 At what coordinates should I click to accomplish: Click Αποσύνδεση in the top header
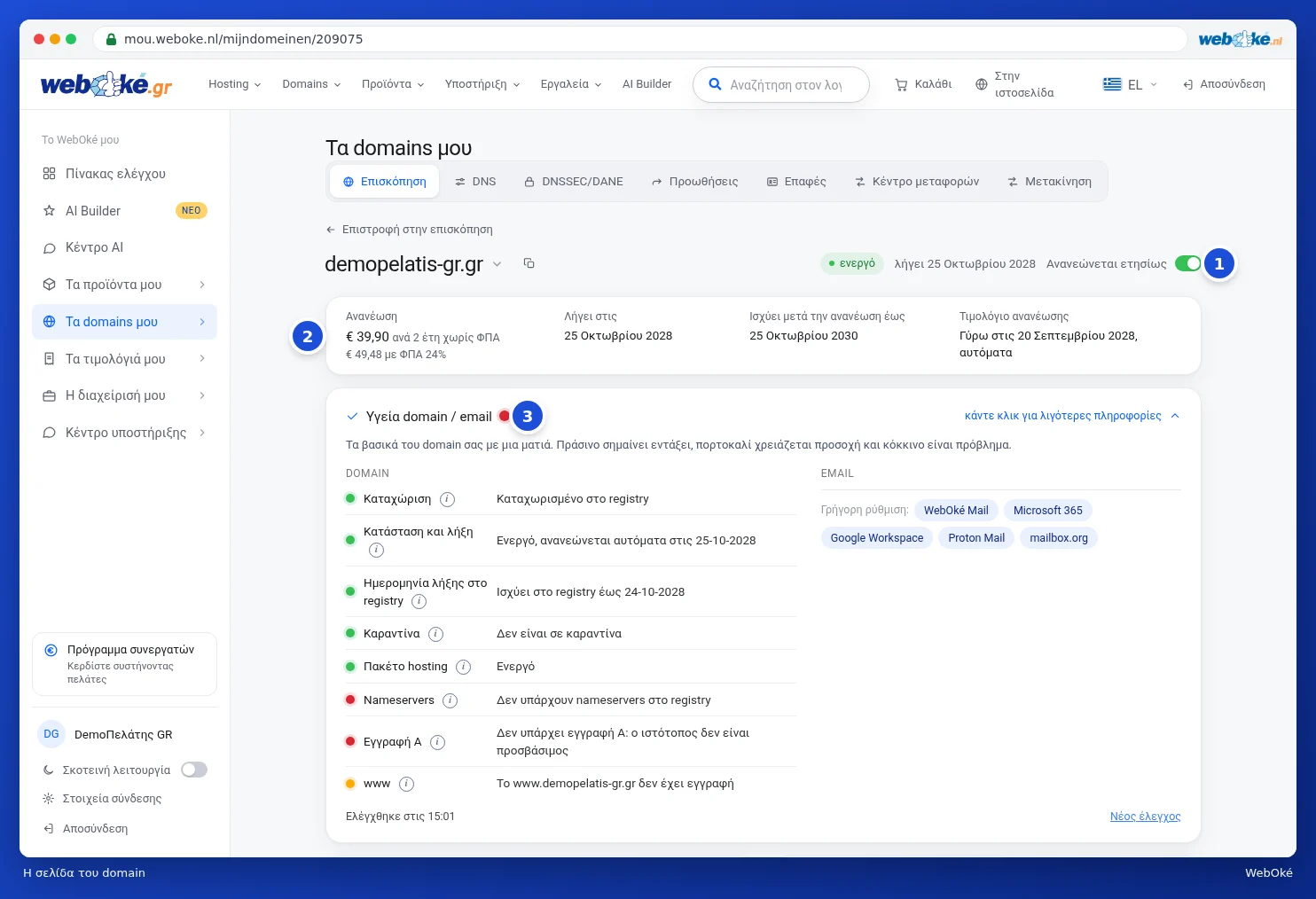pyautogui.click(x=1224, y=84)
